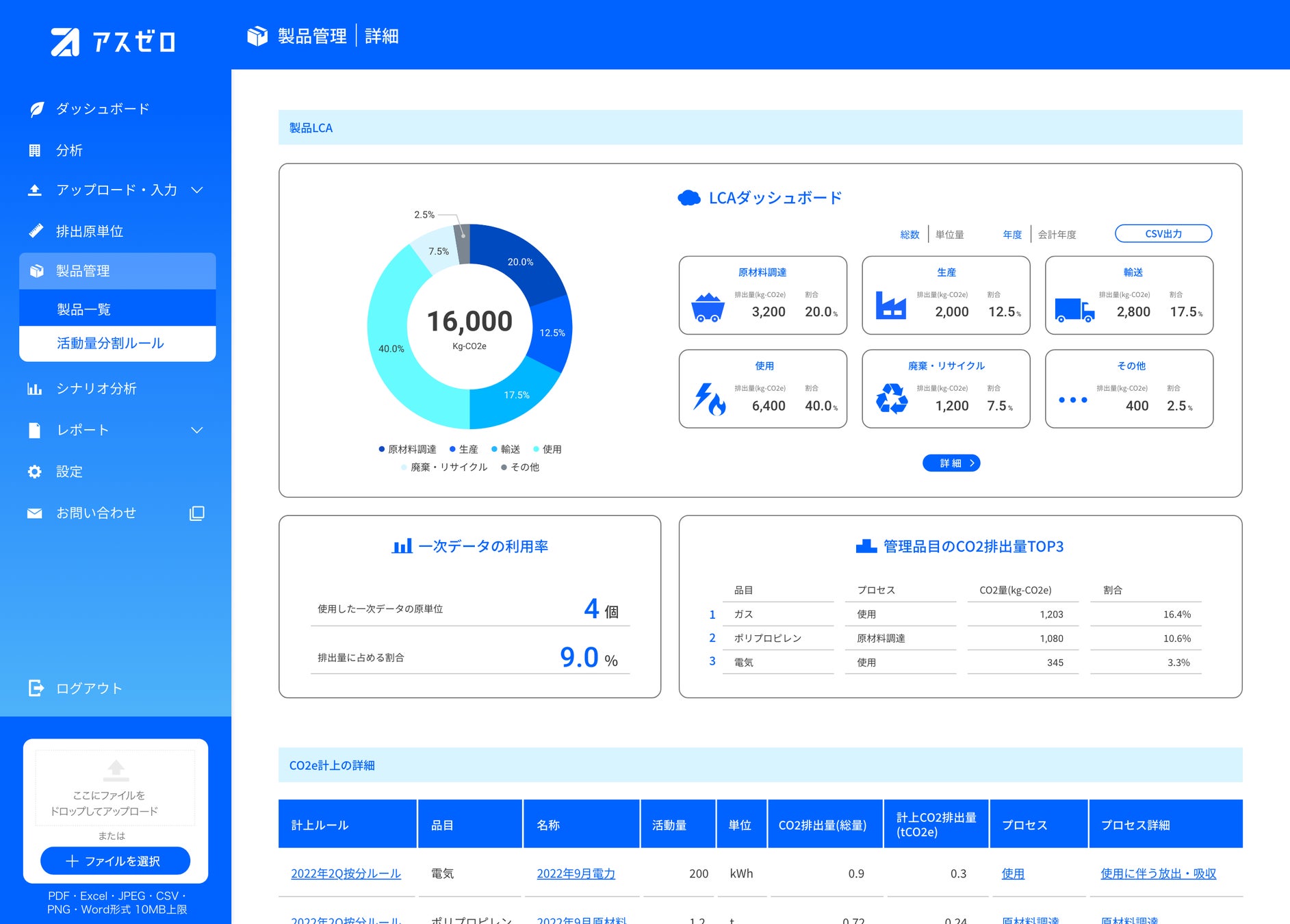Click the 活動量 column header
The height and width of the screenshot is (924, 1290).
point(678,824)
